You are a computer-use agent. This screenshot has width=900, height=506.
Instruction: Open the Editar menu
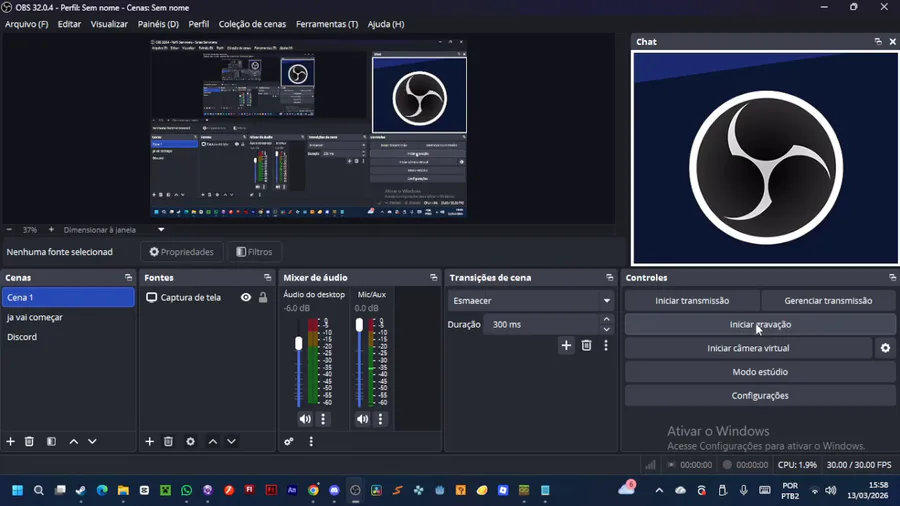pos(69,24)
